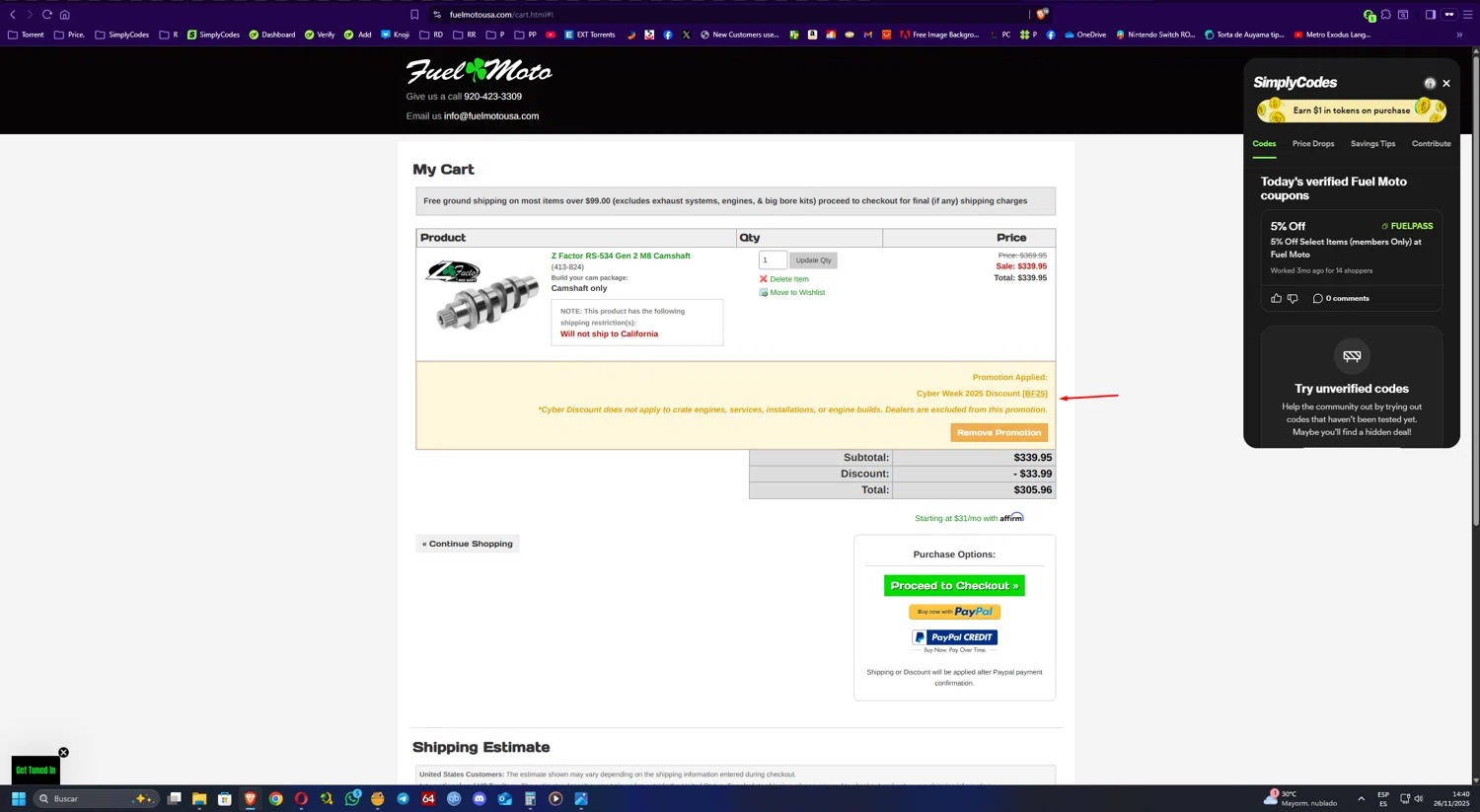Click the Z Factor RS-534 camshaft product link

621,256
